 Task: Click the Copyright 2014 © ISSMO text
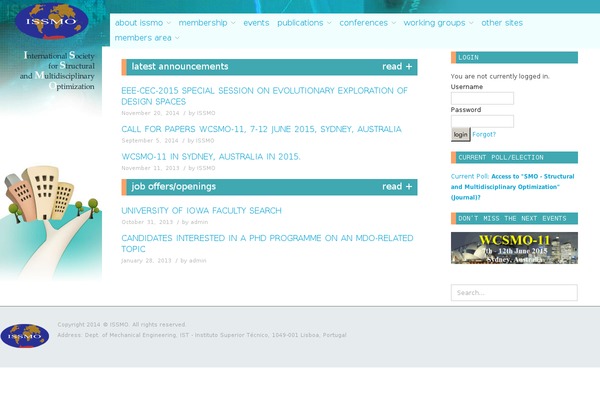click(121, 325)
